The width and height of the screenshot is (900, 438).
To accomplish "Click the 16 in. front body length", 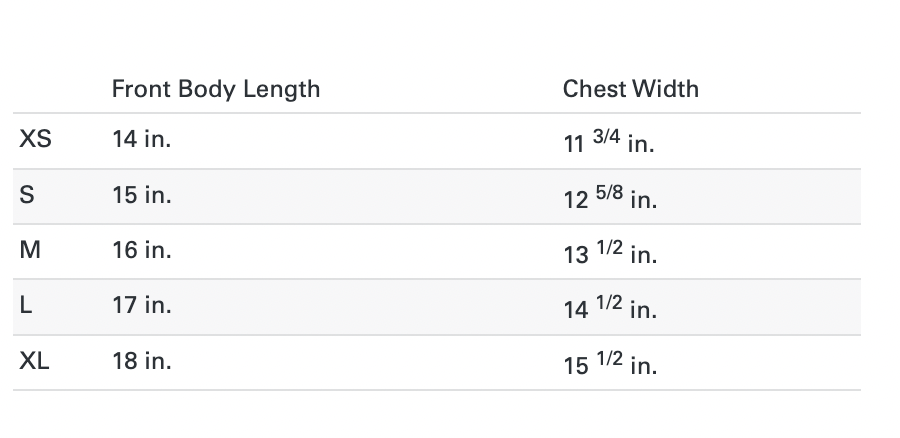I will click(142, 251).
